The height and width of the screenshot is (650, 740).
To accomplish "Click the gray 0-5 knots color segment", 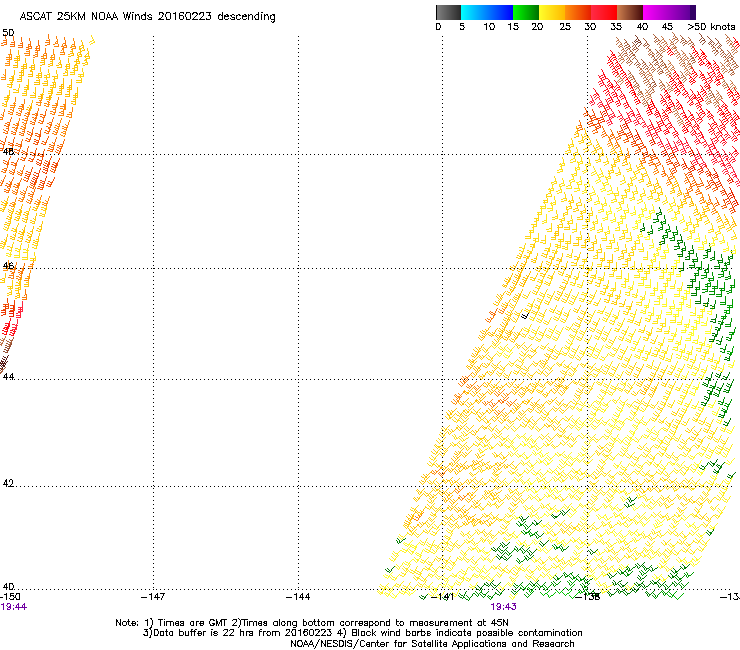I will 448,12.
